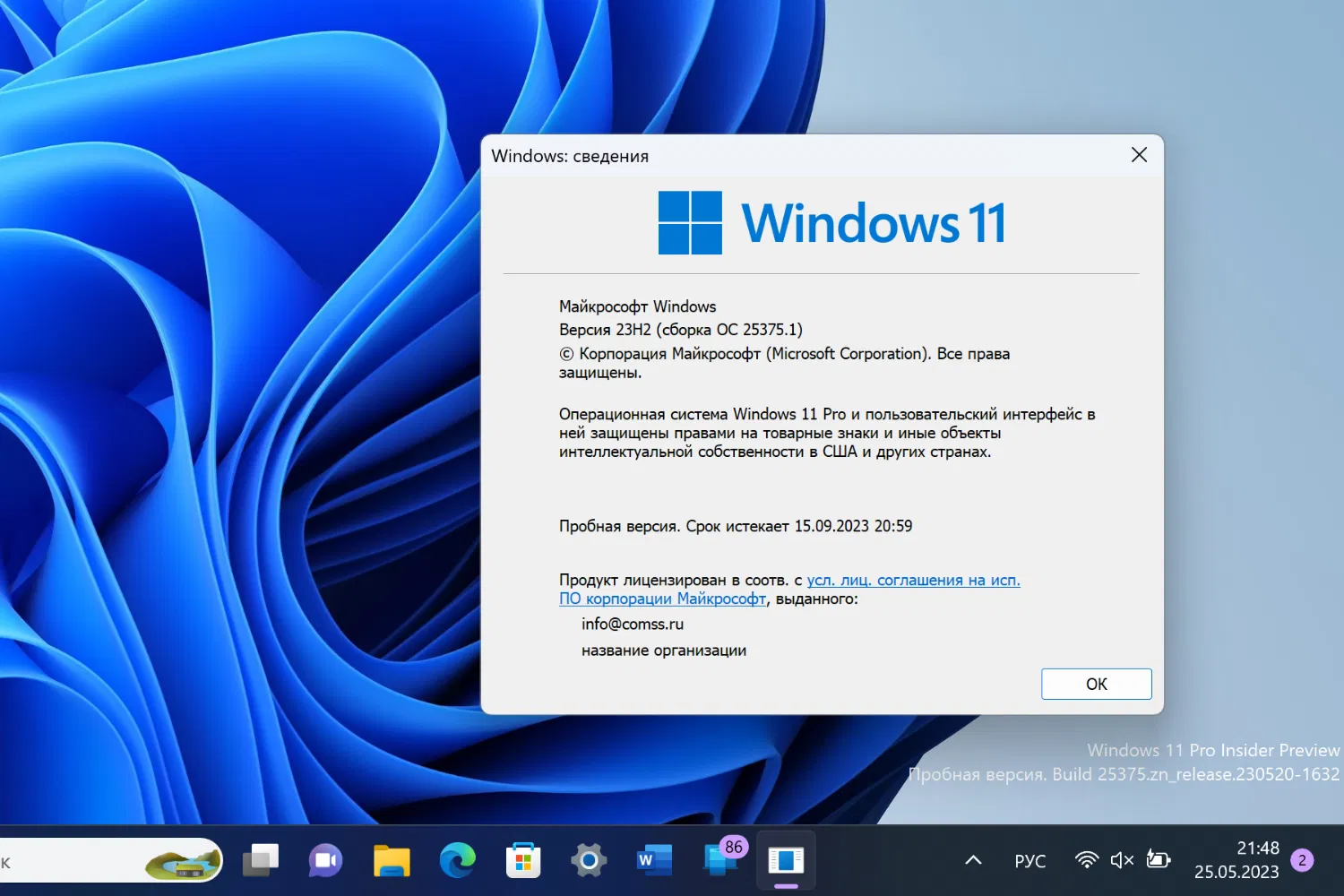
Task: Open File Explorer from the taskbar
Action: point(392,860)
